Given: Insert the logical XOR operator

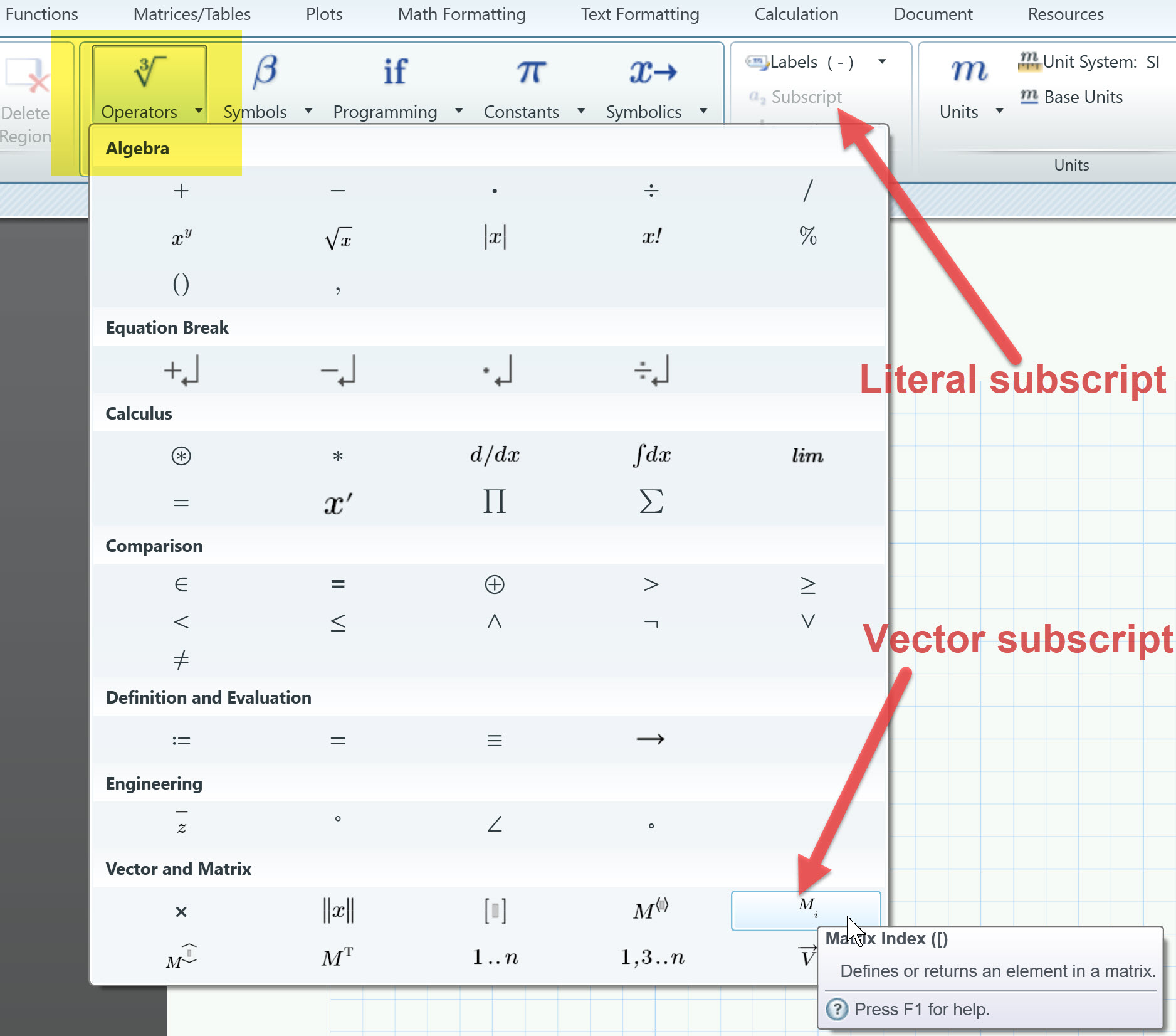Looking at the screenshot, I should coord(495,584).
